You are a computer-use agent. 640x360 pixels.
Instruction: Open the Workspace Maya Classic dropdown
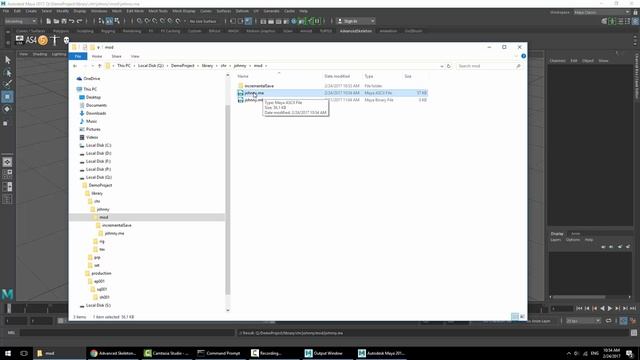pos(602,12)
